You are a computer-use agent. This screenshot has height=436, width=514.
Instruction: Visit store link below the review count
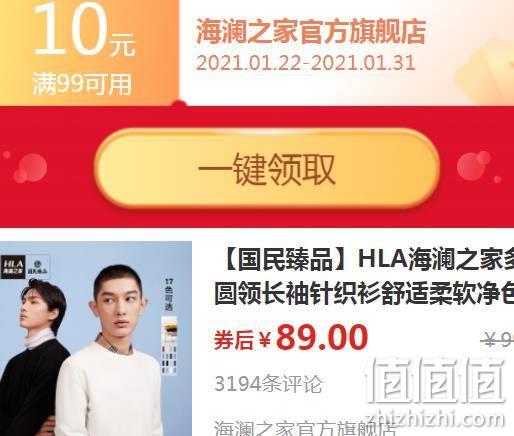[x=305, y=428]
